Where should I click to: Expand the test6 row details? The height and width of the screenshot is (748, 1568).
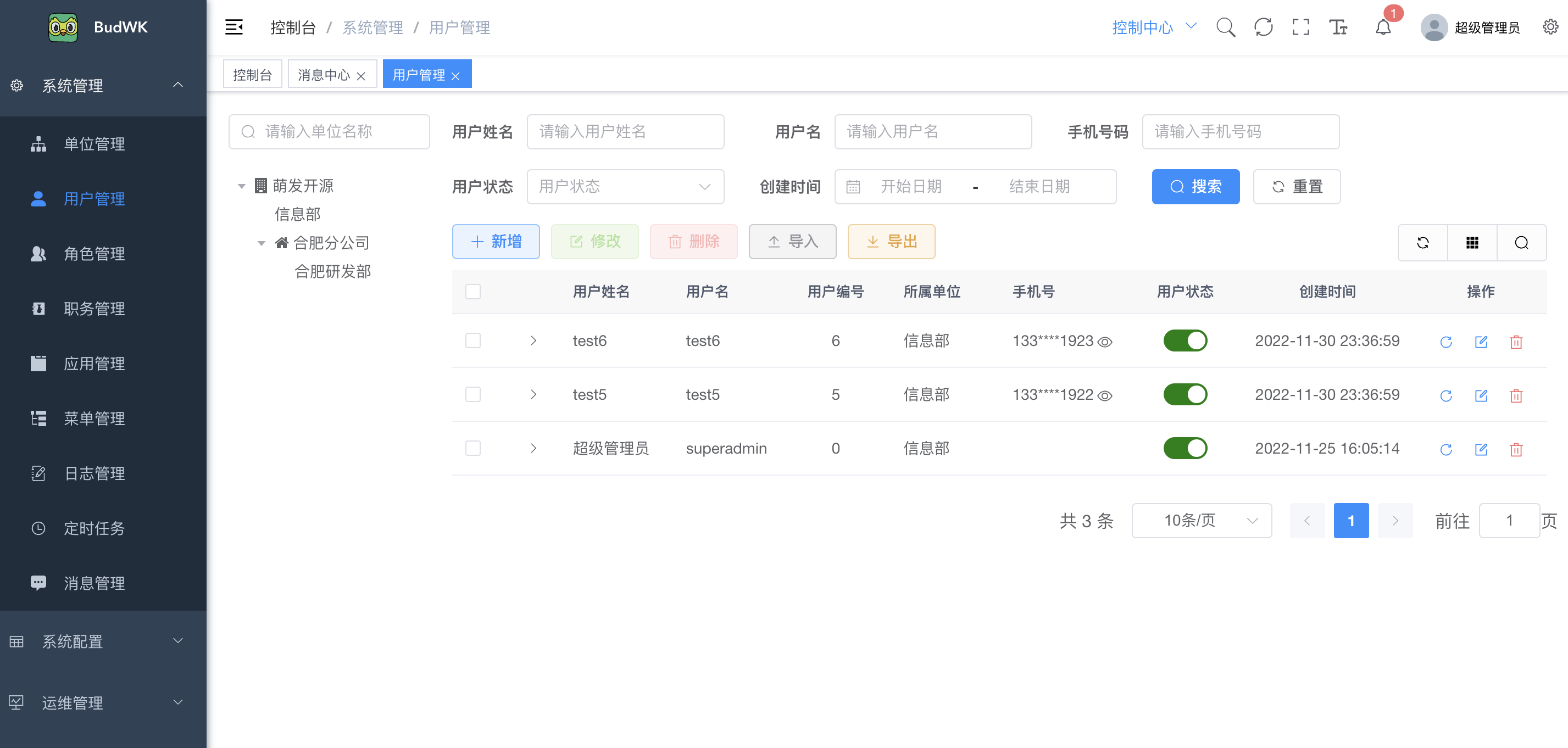point(533,340)
